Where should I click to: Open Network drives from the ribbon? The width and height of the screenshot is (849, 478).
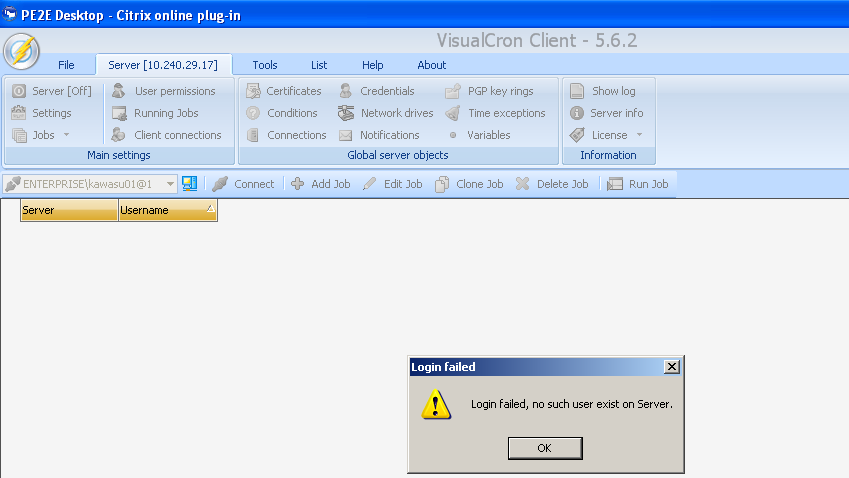[x=345, y=113]
